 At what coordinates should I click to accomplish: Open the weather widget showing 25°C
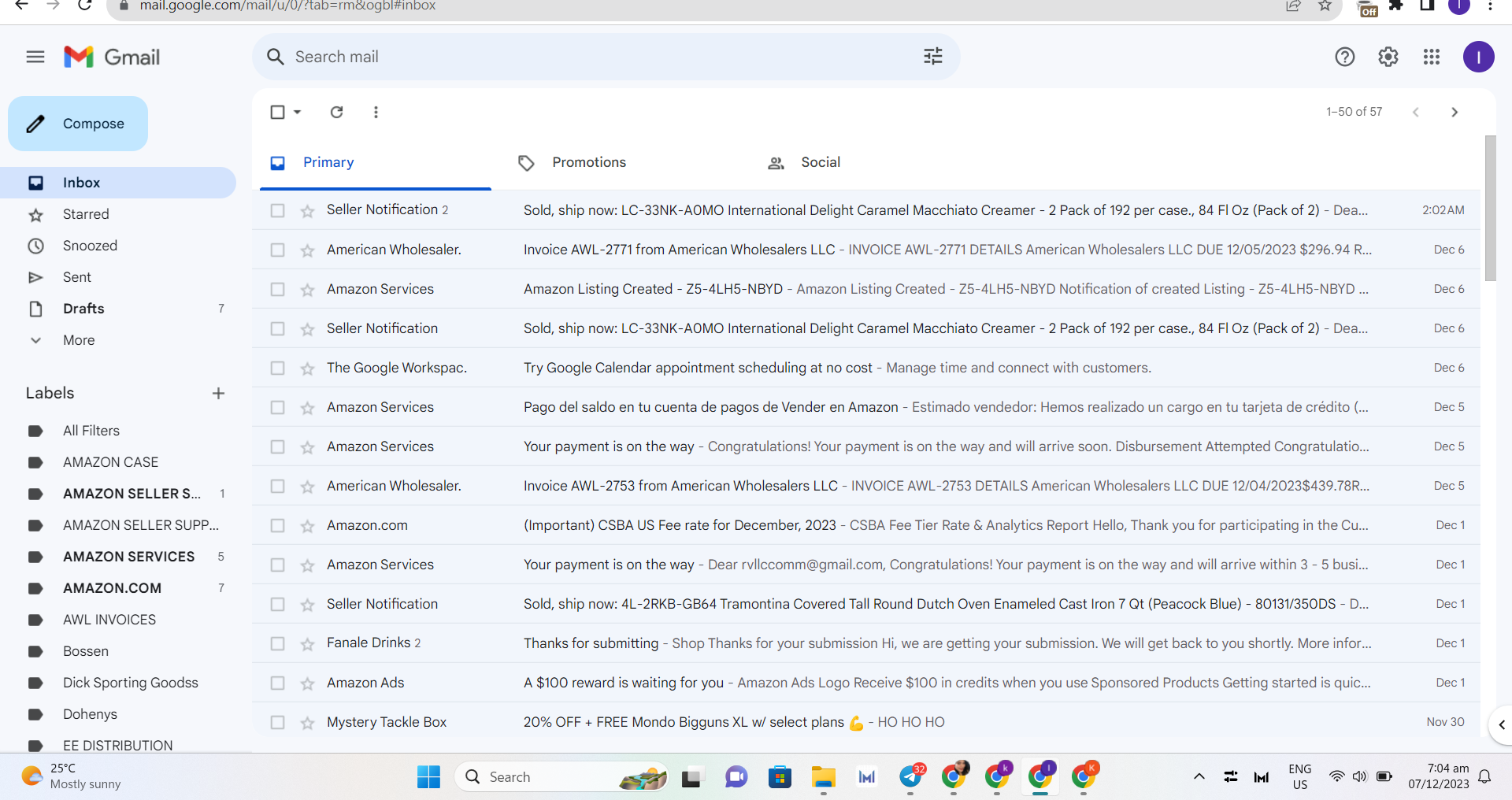coord(72,776)
